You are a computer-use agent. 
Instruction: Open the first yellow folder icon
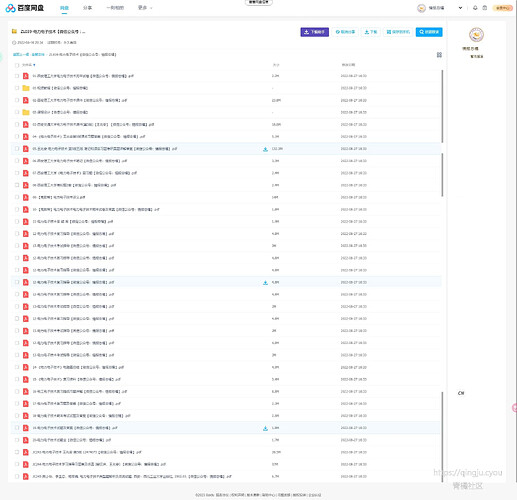(26, 88)
